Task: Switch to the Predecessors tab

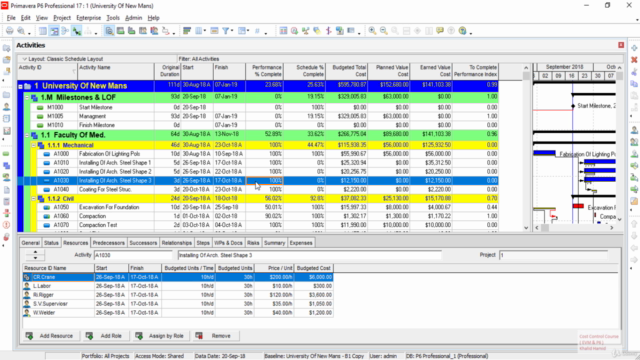Action: click(x=109, y=243)
